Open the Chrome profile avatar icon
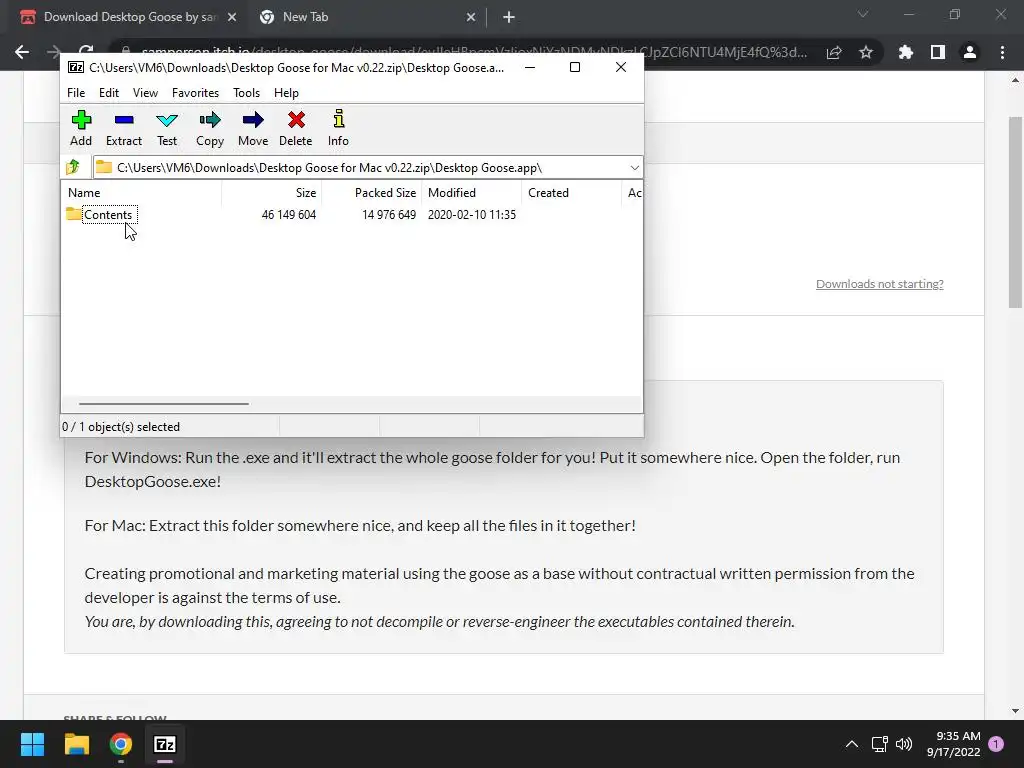 click(970, 52)
